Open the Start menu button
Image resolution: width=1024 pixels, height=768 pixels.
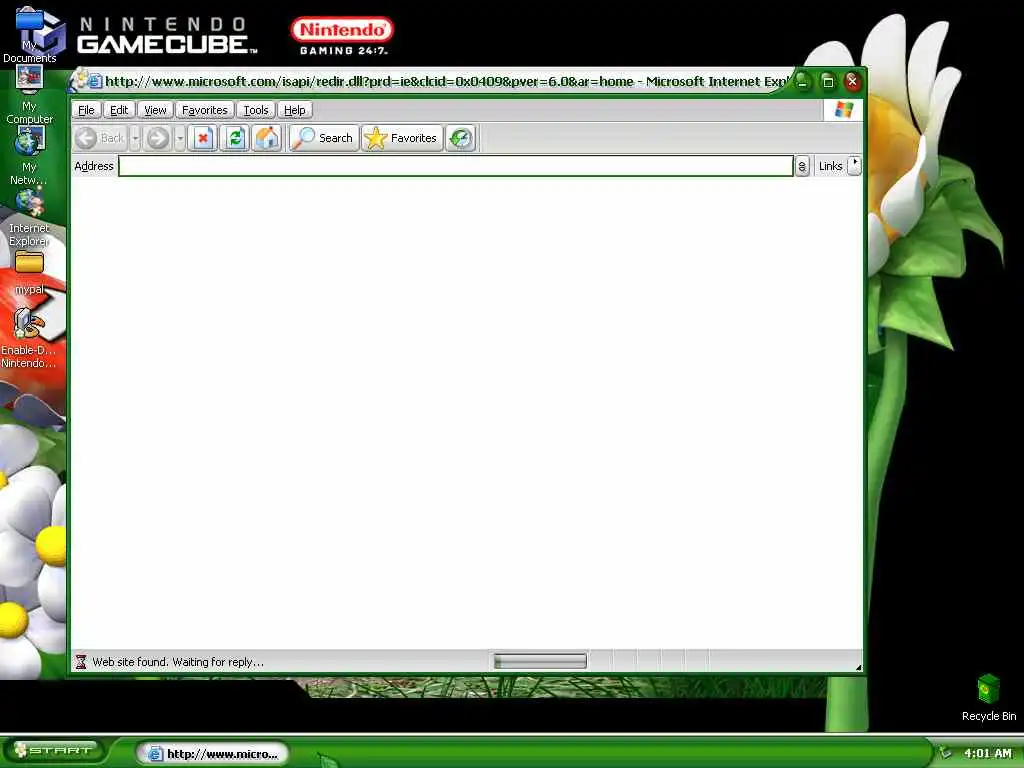tap(56, 751)
